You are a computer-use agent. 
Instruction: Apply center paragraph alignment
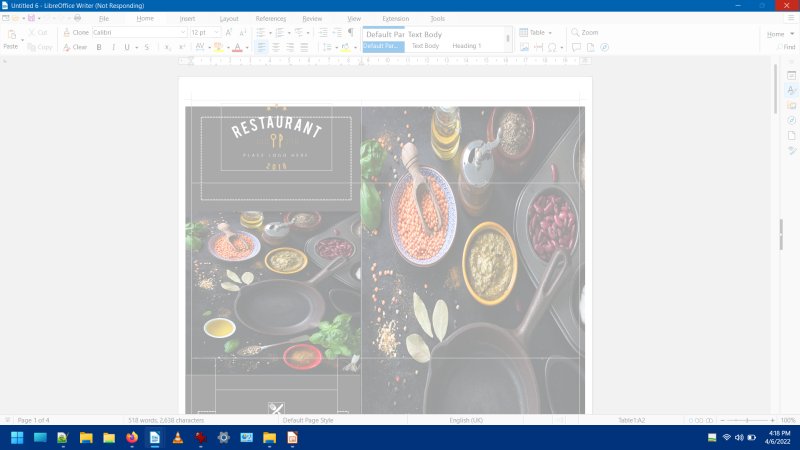[x=276, y=47]
